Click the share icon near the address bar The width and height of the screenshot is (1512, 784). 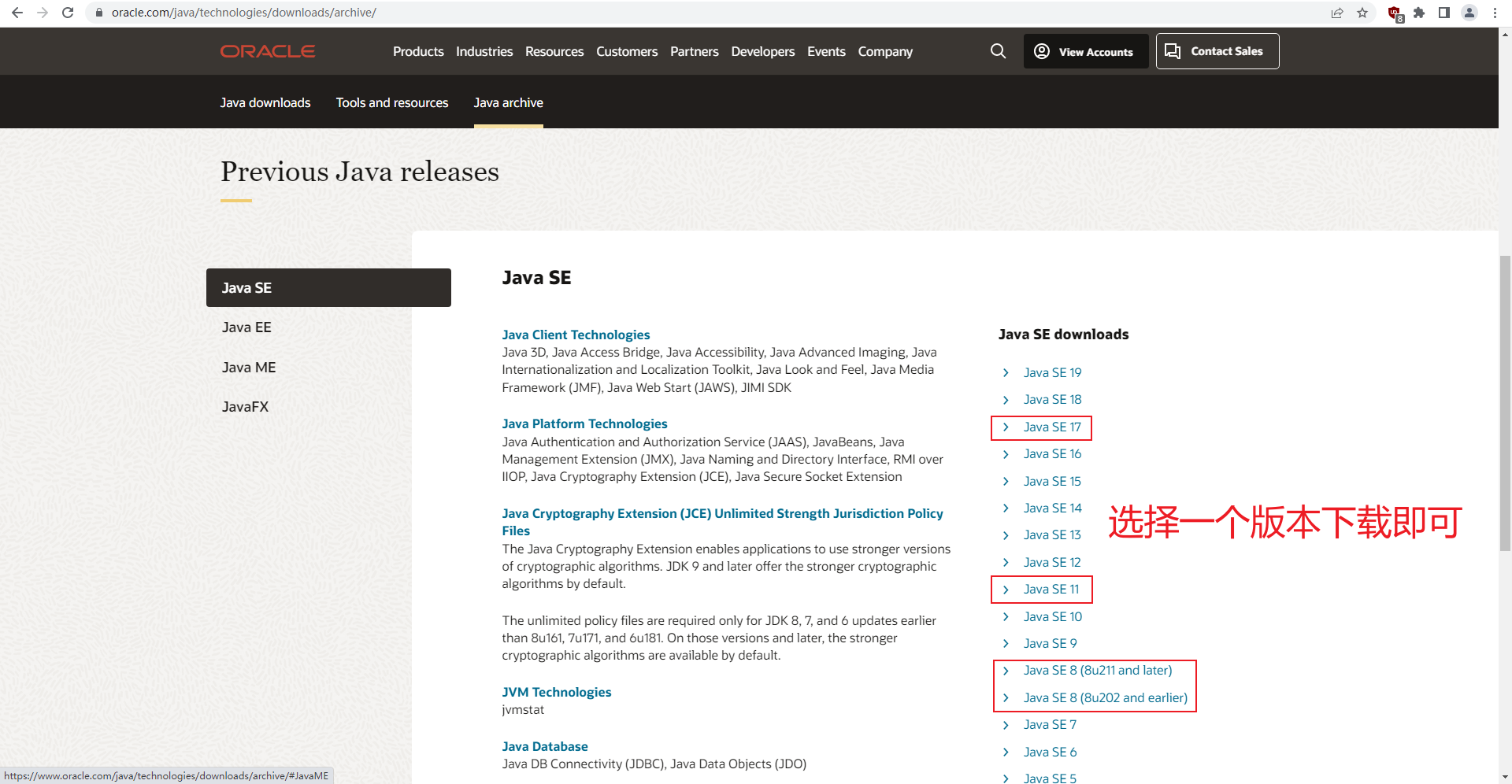coord(1336,13)
